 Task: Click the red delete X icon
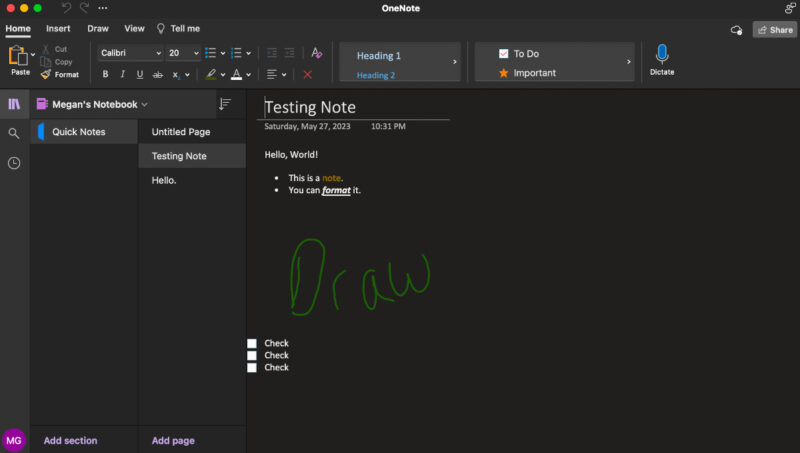coord(307,75)
